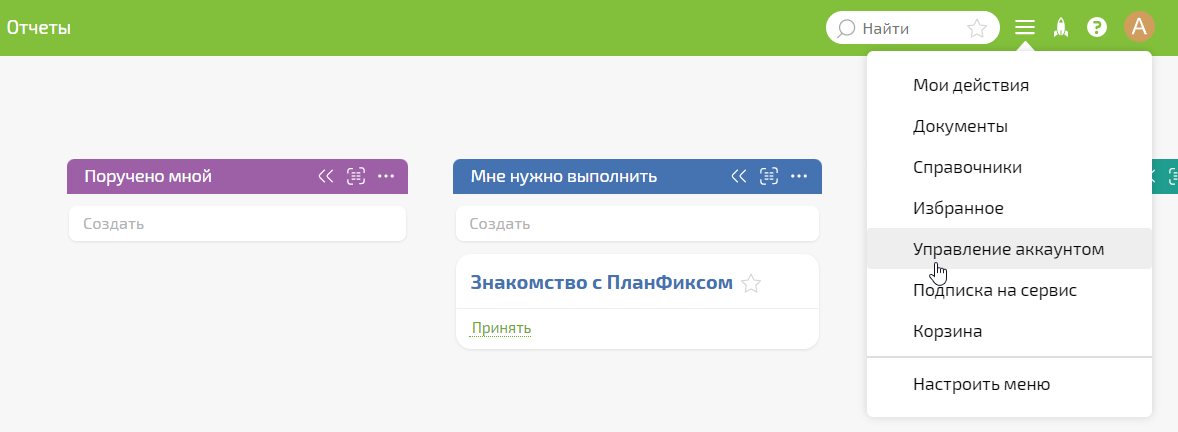Open user avatar profile menu
Image resolution: width=1178 pixels, height=432 pixels.
click(x=1139, y=27)
